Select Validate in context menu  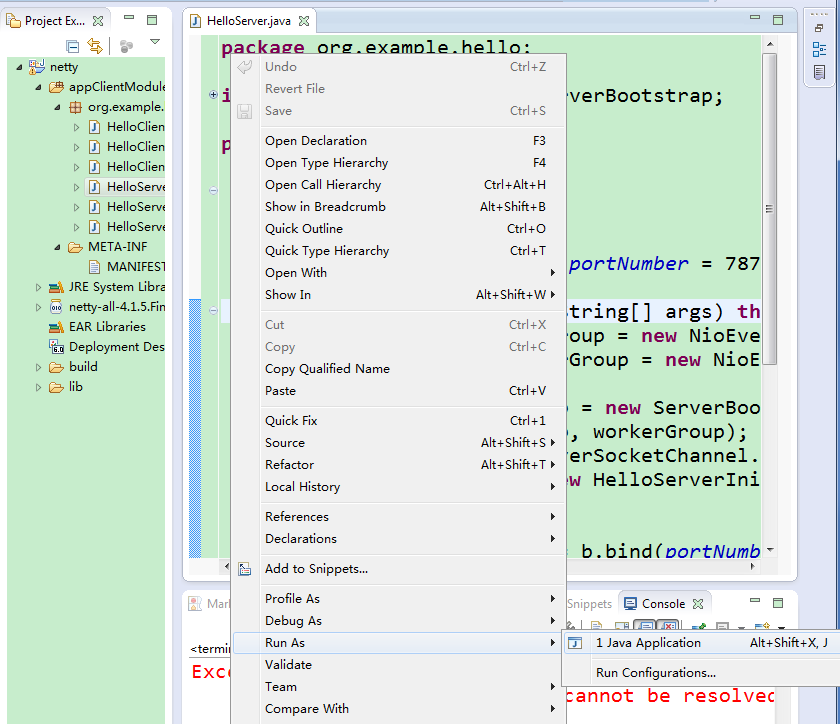399,665
